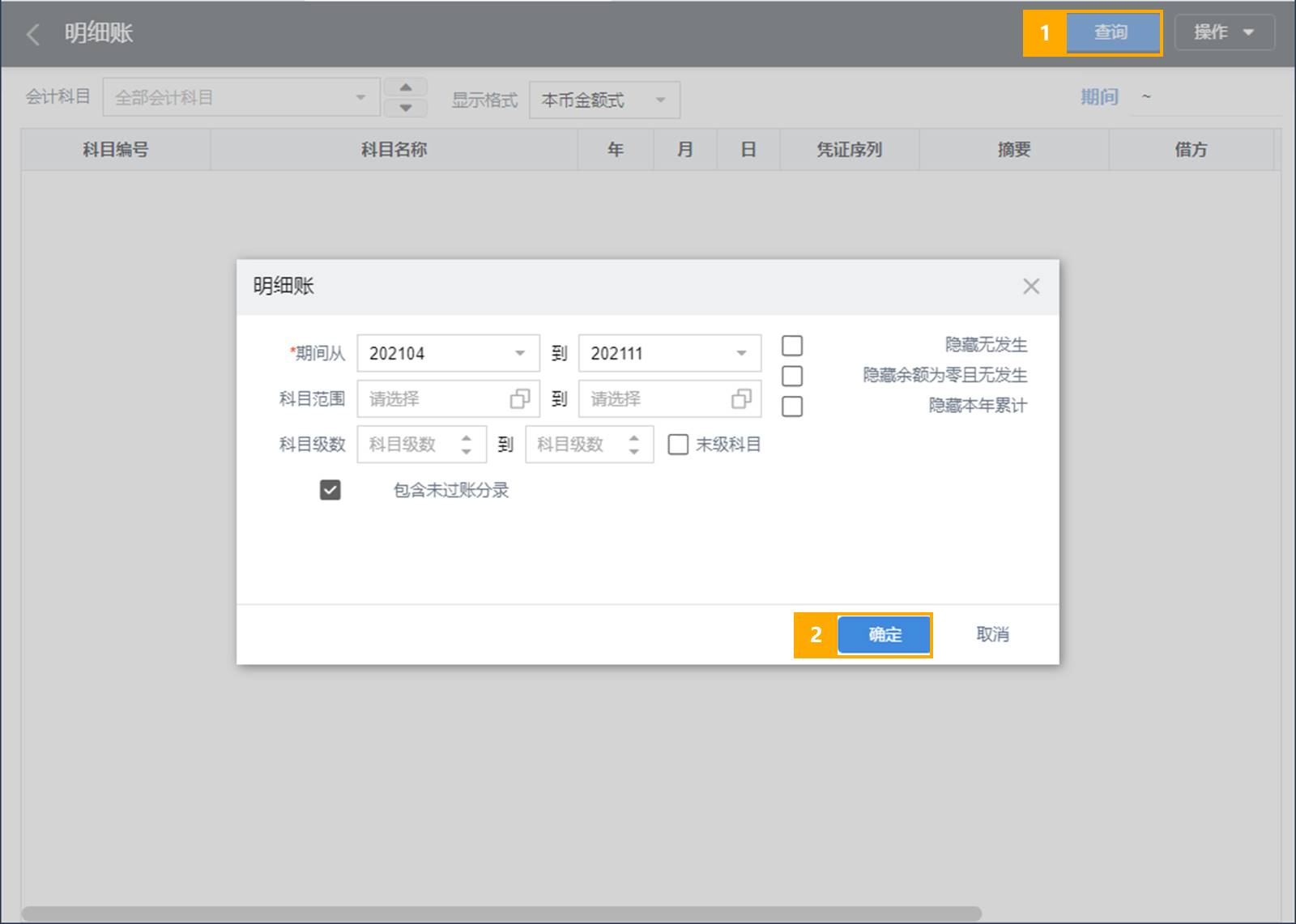The height and width of the screenshot is (924, 1296).
Task: Click the 取消 cancel button
Action: 992,635
